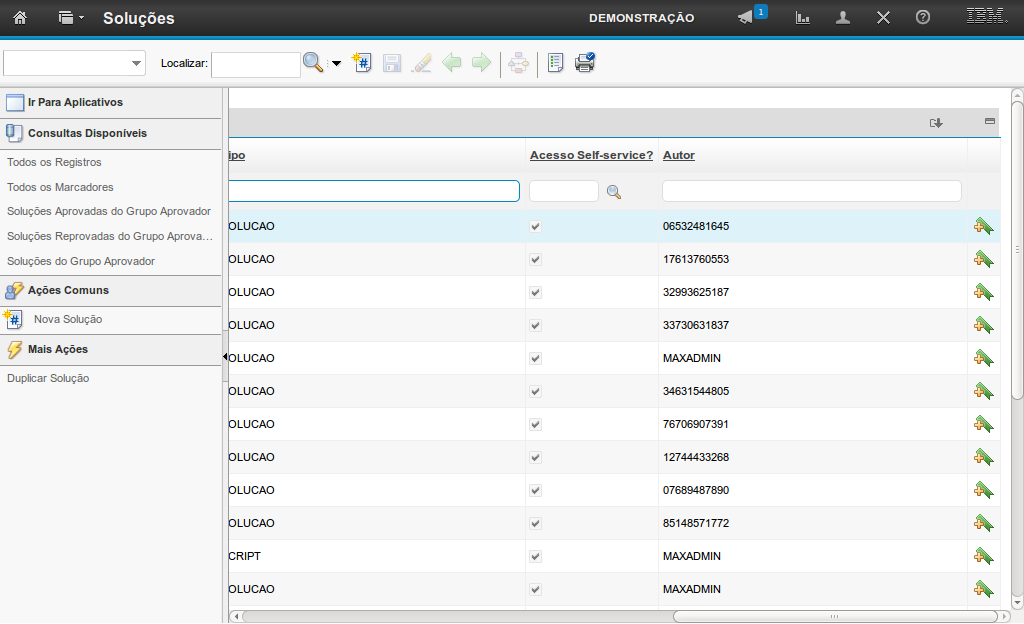Toggle self-service checkbox for author 17613760553

click(536, 259)
